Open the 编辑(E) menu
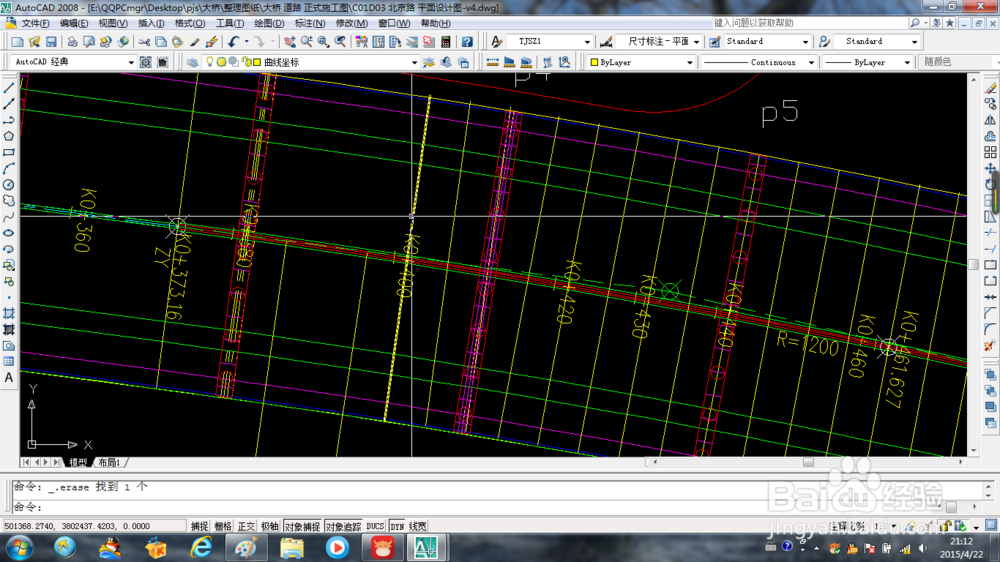Image resolution: width=1000 pixels, height=562 pixels. coord(74,23)
